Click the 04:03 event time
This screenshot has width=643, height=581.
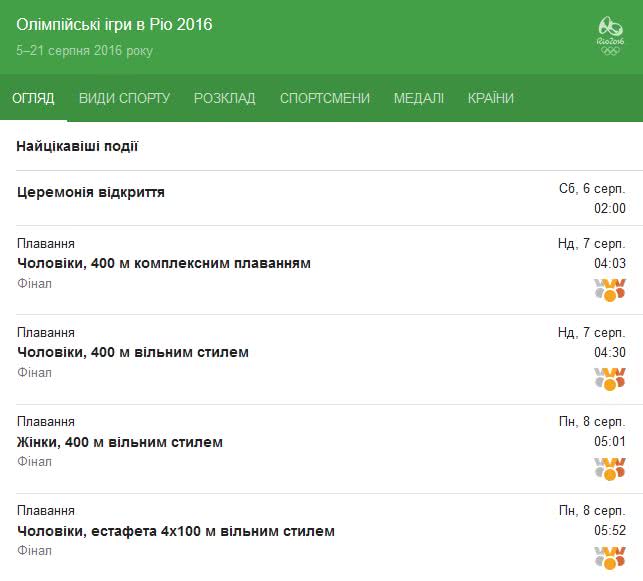tap(610, 263)
